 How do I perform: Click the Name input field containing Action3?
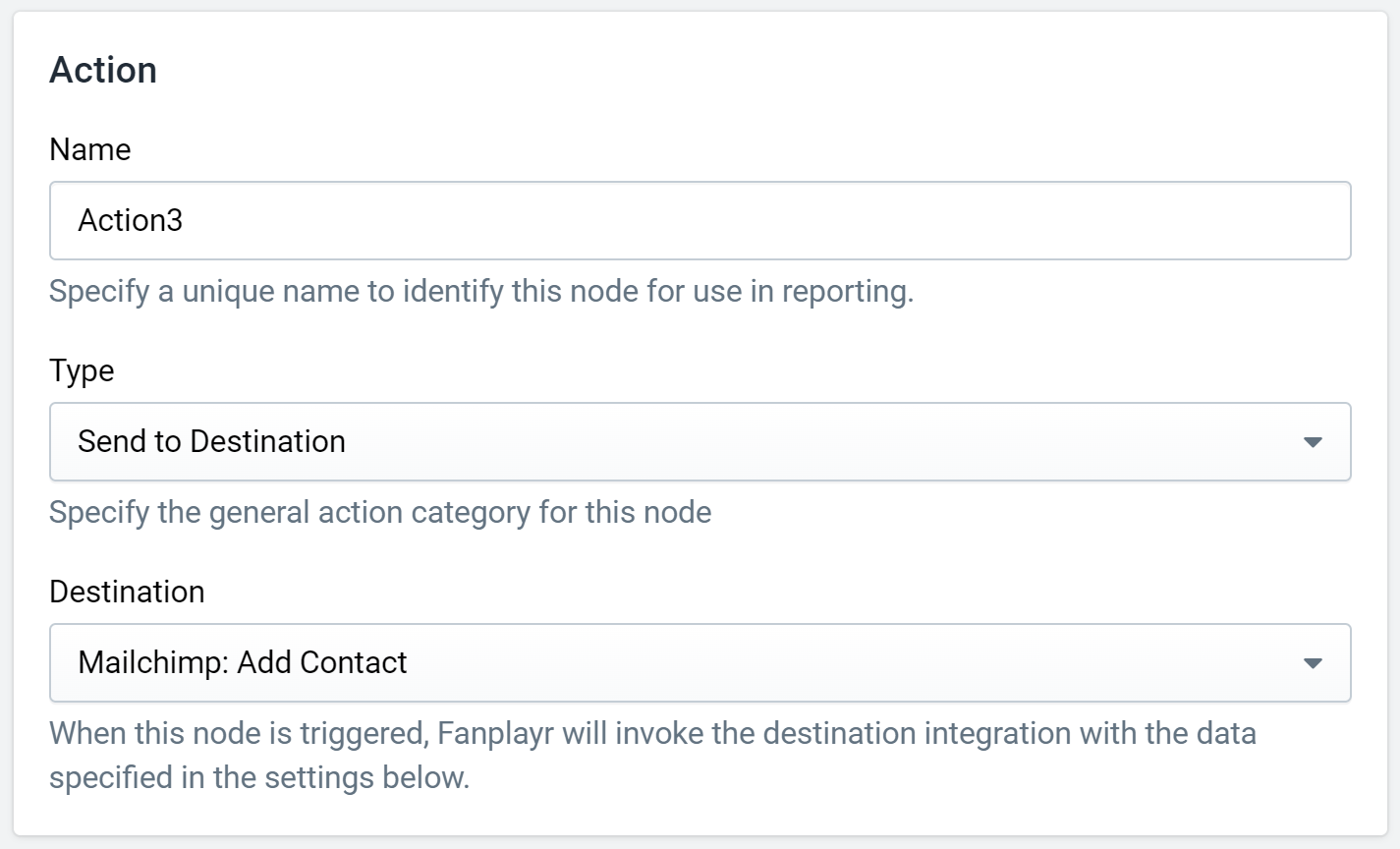(x=700, y=220)
